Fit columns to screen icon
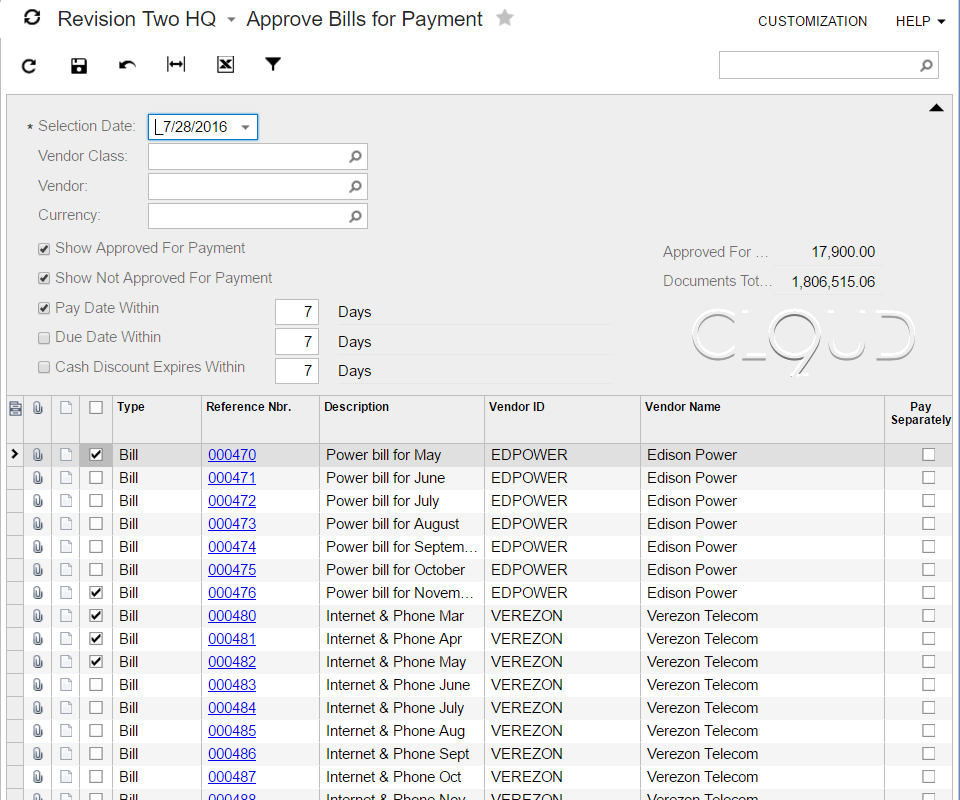This screenshot has height=800, width=960. tap(176, 64)
